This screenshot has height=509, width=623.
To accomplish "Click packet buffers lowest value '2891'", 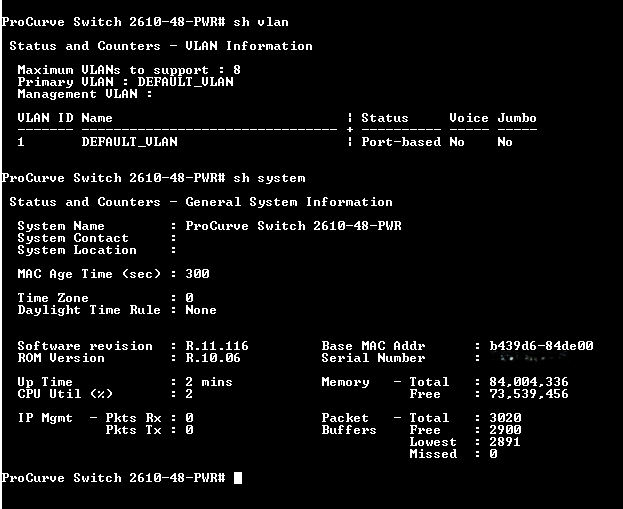I will pyautogui.click(x=505, y=442).
